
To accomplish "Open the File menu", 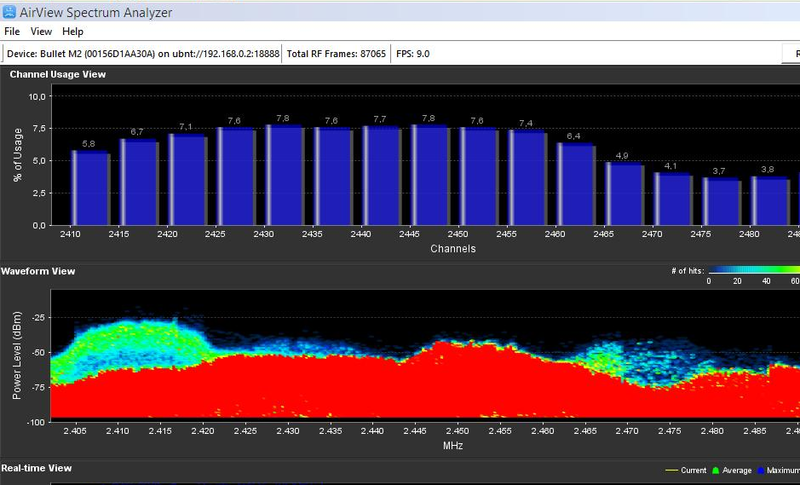I will click(12, 32).
